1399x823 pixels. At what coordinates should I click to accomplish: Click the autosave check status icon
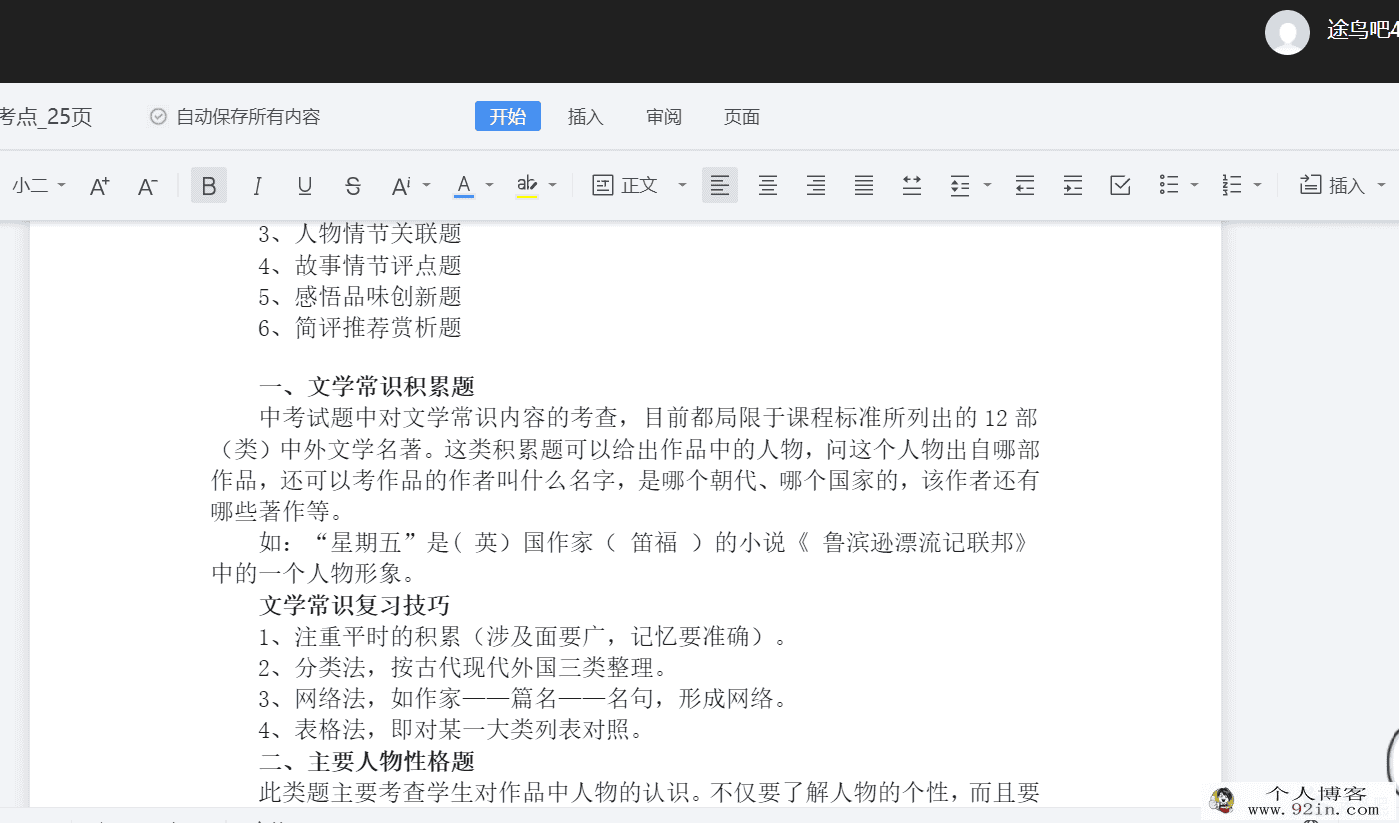pos(158,117)
